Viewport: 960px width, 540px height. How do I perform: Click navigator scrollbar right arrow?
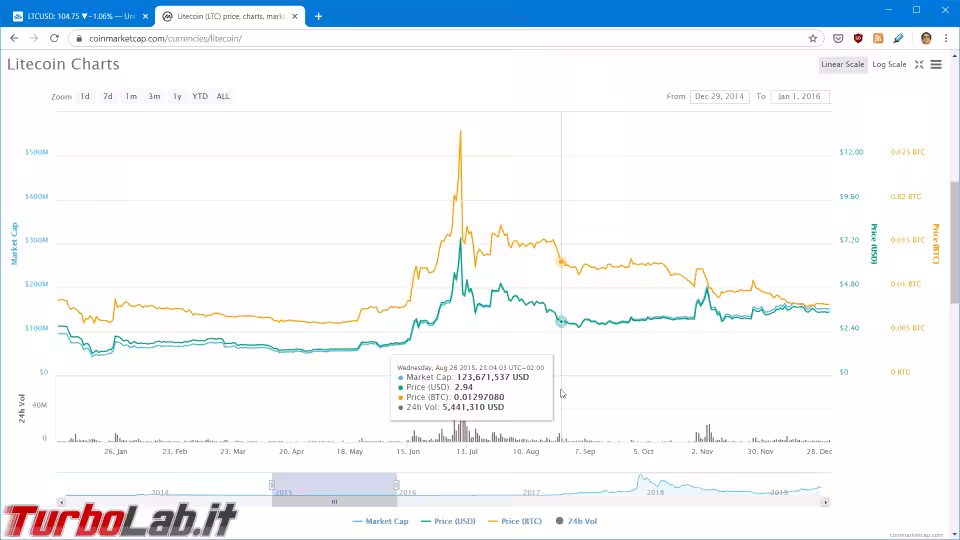[x=825, y=502]
